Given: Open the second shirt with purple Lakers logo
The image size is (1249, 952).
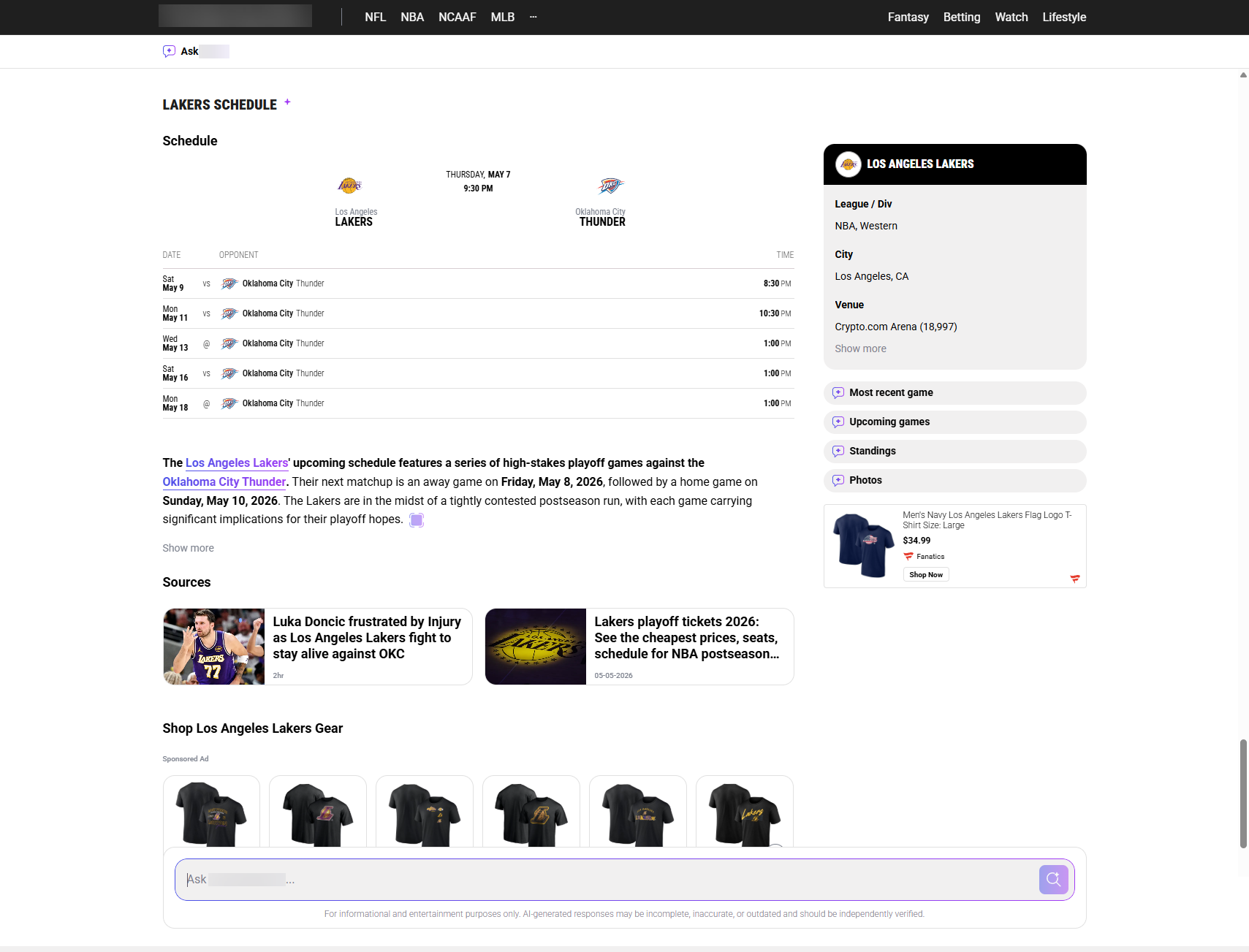Looking at the screenshot, I should point(318,811).
